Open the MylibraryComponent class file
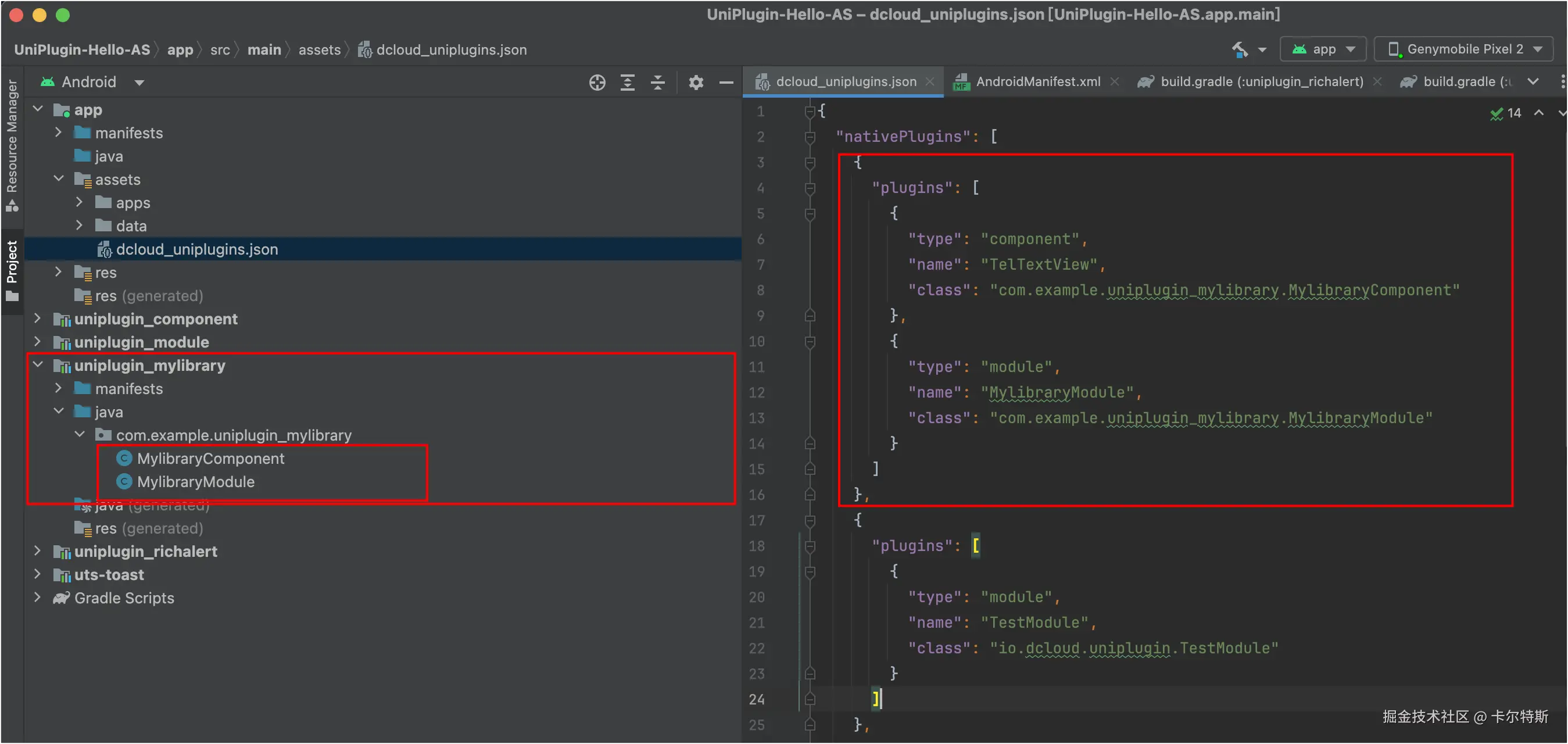1568x744 pixels. pyautogui.click(x=210, y=459)
